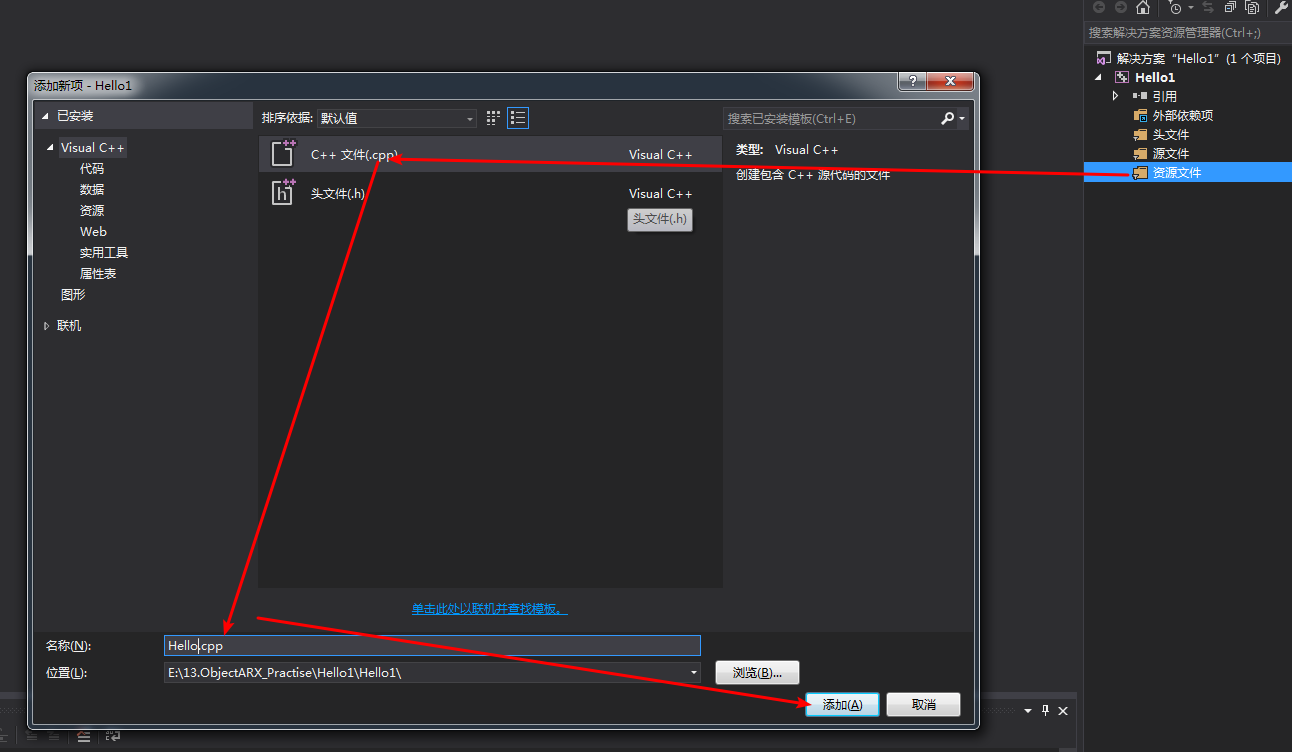Select 源文件 folder in Solution Explorer
The image size is (1292, 752).
(x=1170, y=153)
